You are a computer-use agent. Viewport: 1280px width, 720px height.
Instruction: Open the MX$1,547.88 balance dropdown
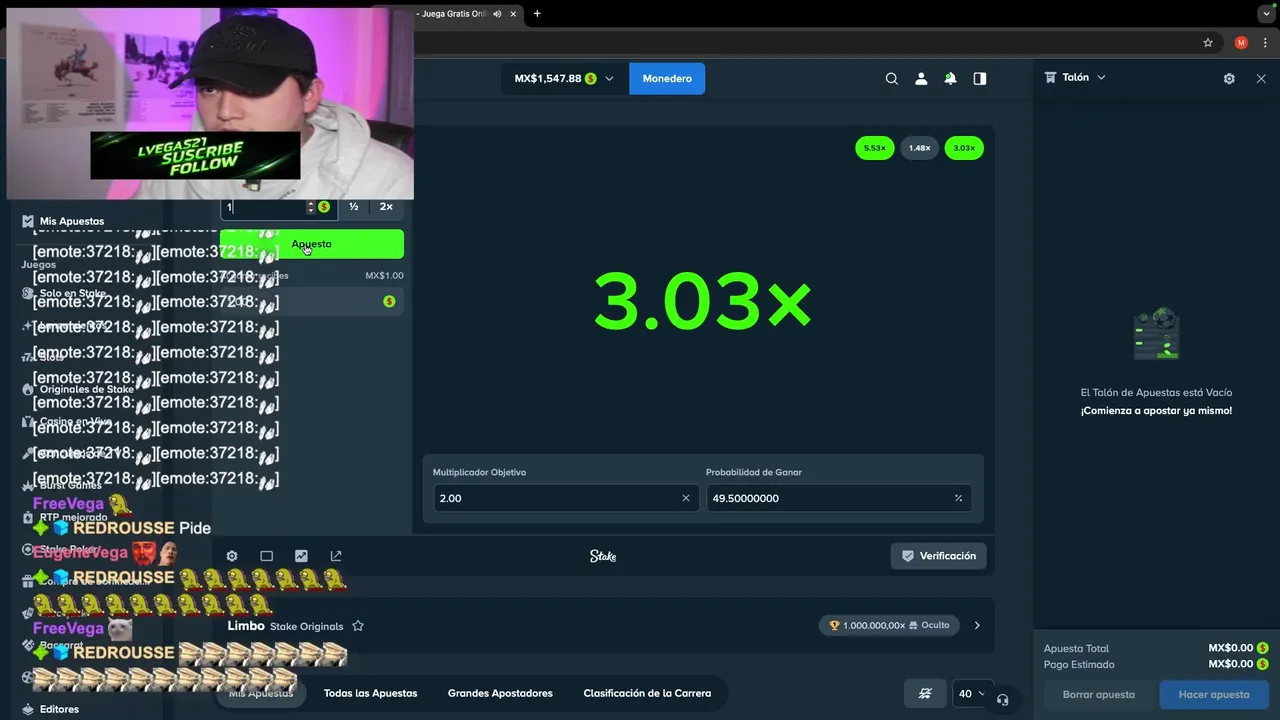(x=564, y=78)
